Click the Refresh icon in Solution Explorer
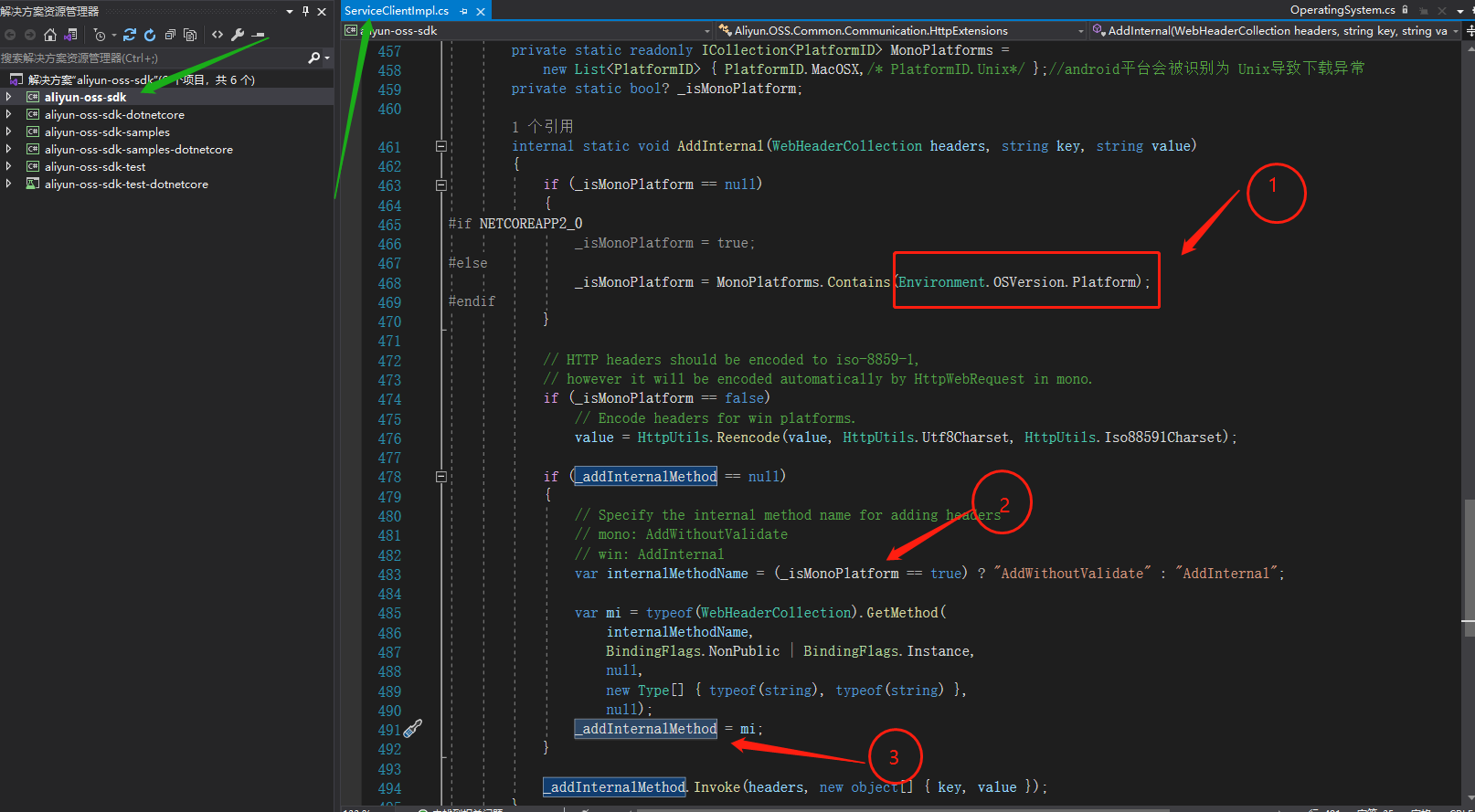 tap(150, 35)
